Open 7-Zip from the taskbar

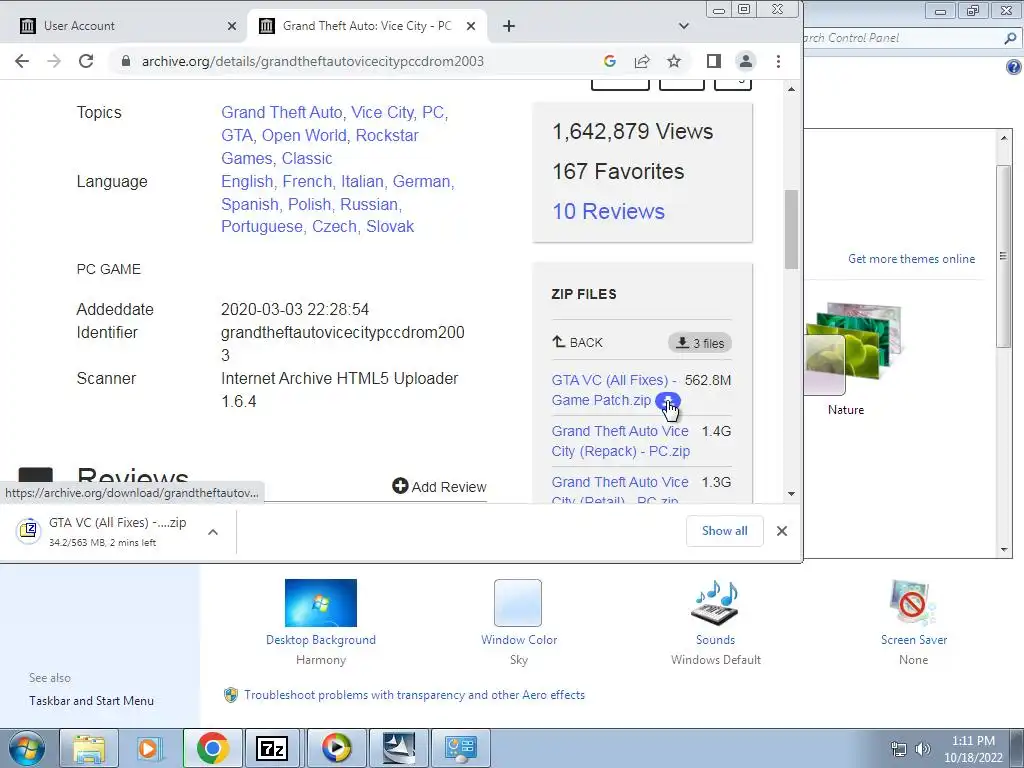point(272,748)
